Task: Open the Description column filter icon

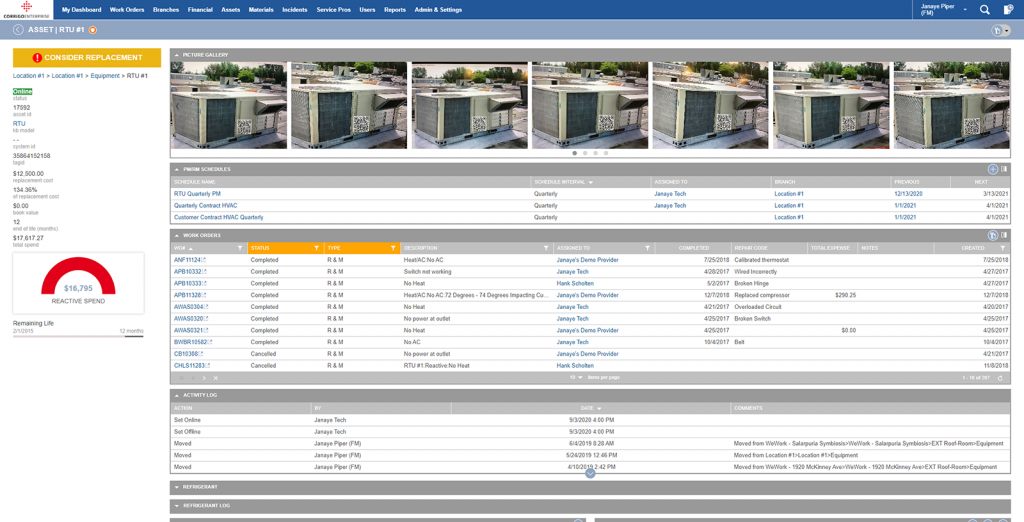Action: 546,248
